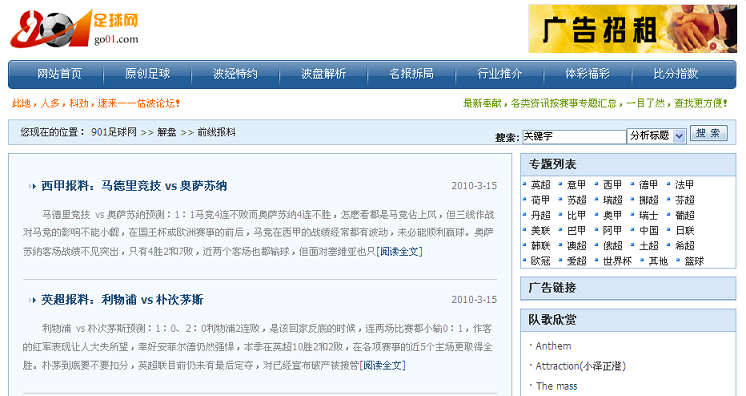Viewport: 746px width, 396px height.
Task: Open 欧冠 in the topic list
Action: pyautogui.click(x=540, y=261)
